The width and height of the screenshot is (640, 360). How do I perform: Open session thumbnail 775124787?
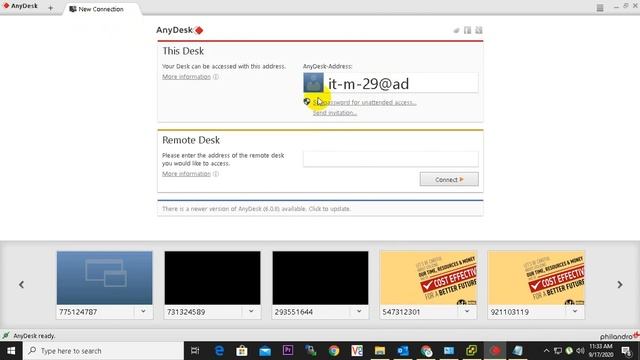[x=104, y=278]
